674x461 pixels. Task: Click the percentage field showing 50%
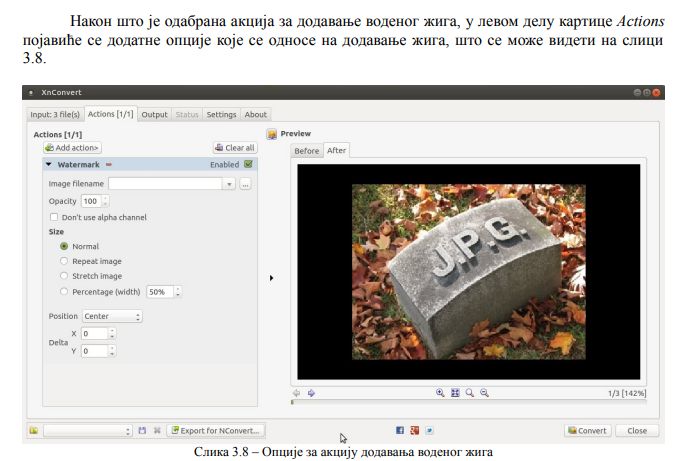160,292
